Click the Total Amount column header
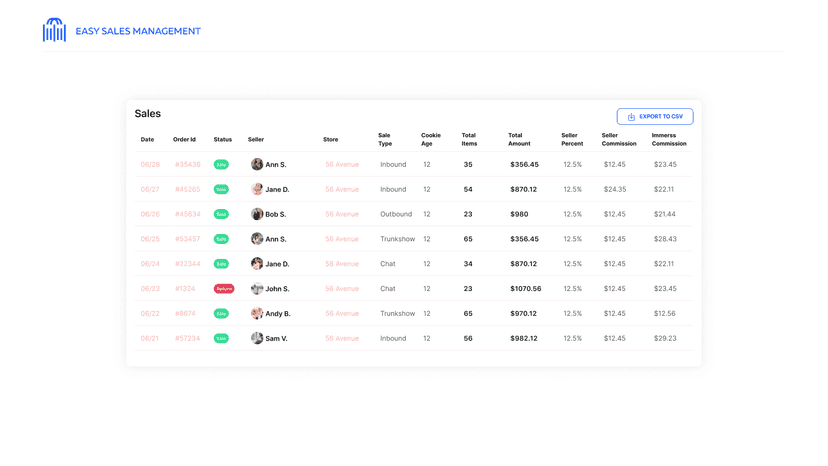828x466 pixels. [x=519, y=139]
